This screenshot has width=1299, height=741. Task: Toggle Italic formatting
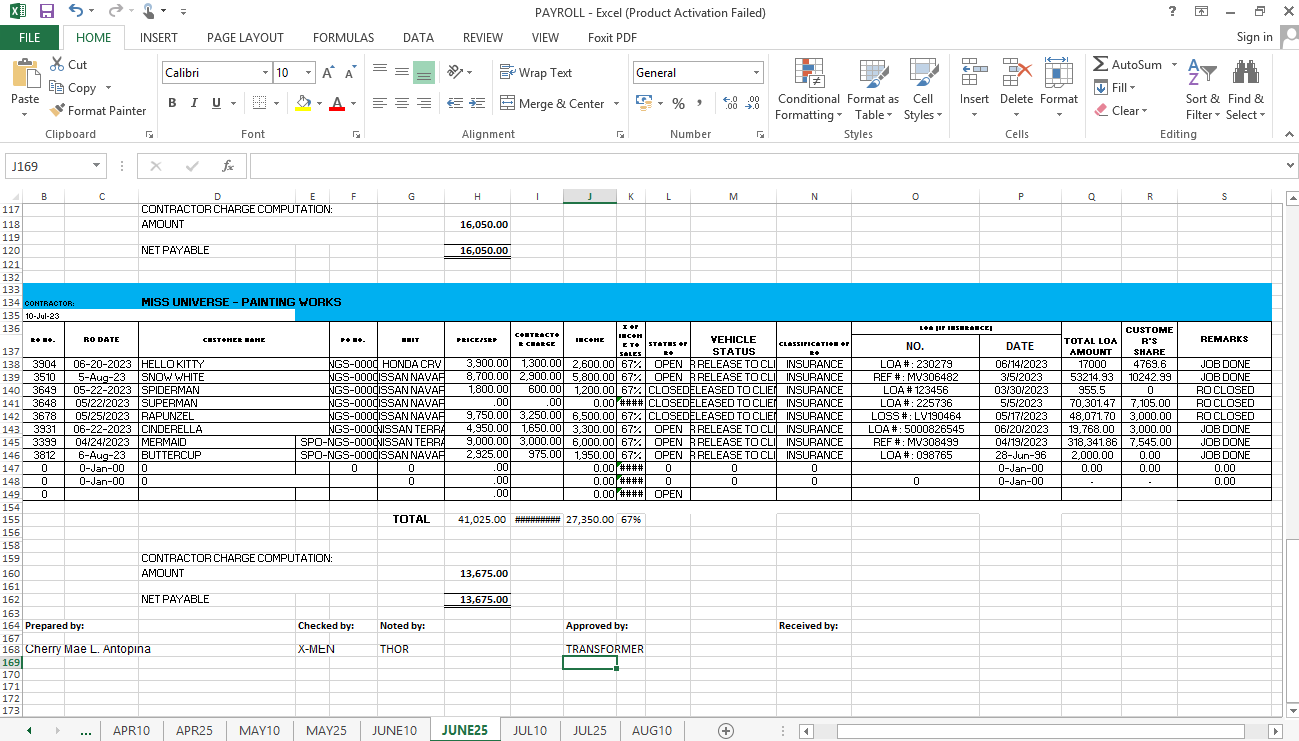(194, 103)
